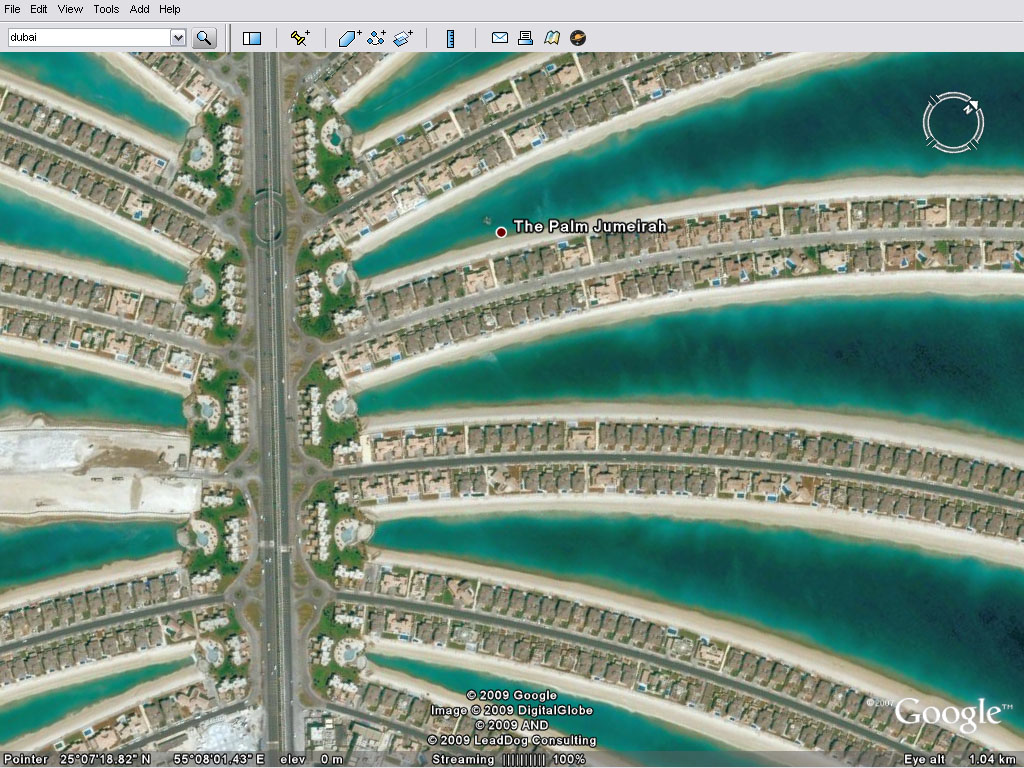1024x768 pixels.
Task: Click Image © 2009 DigitalGlobe text
Action: tap(511, 710)
